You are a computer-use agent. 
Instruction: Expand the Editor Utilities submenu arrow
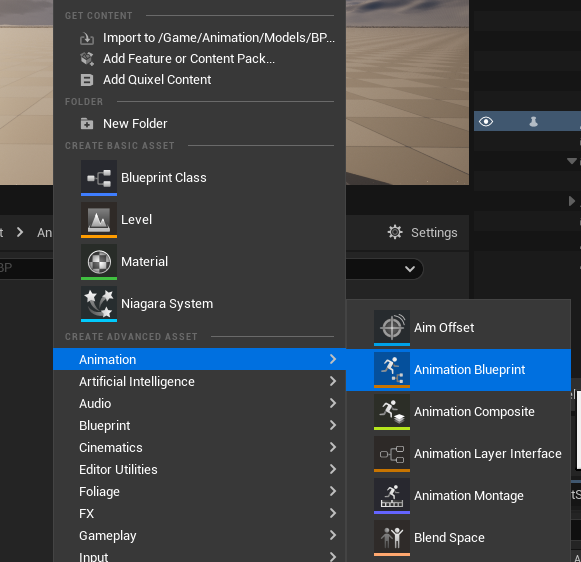[x=333, y=469]
